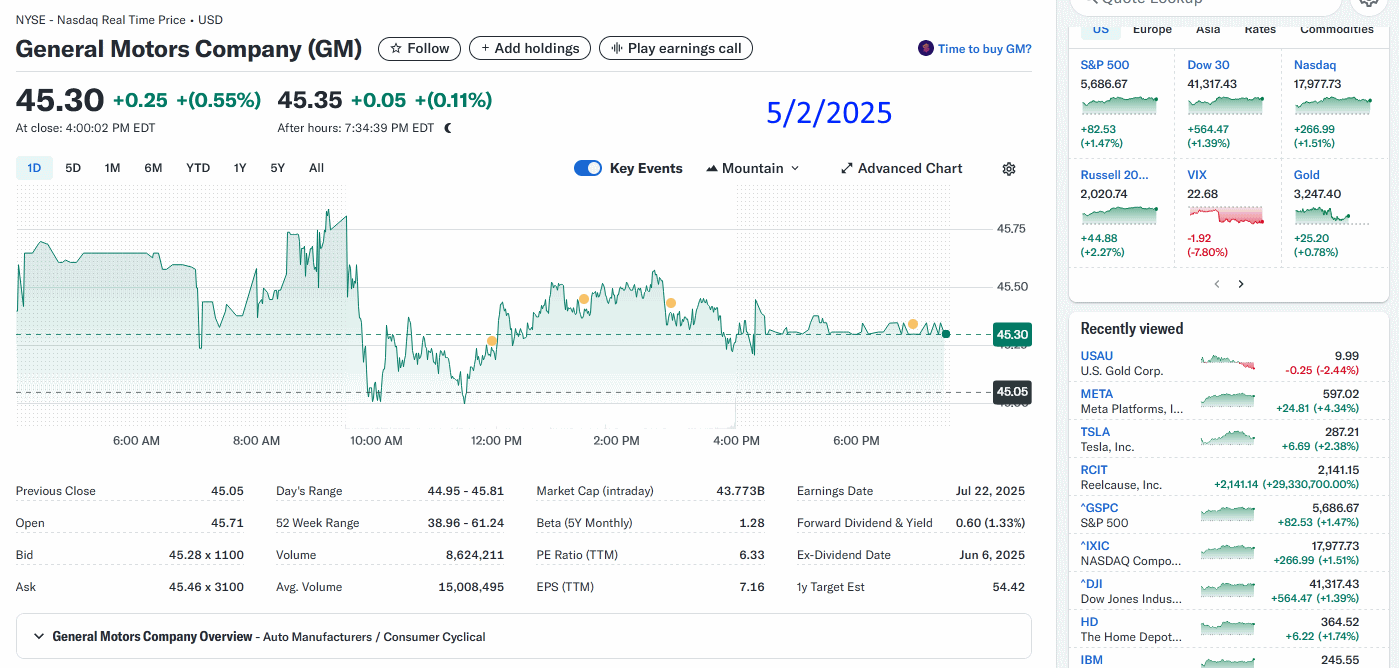Open the Advanced Chart link
Screen dimensions: 1399x668
pyautogui.click(x=902, y=168)
